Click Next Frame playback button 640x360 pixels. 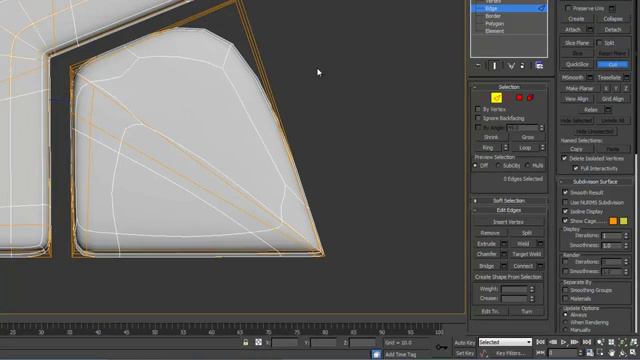click(575, 342)
